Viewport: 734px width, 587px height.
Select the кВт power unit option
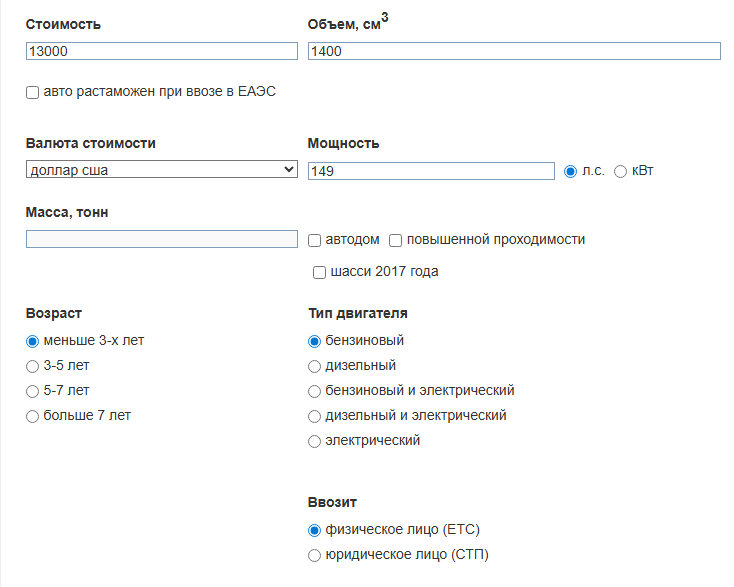pos(620,171)
